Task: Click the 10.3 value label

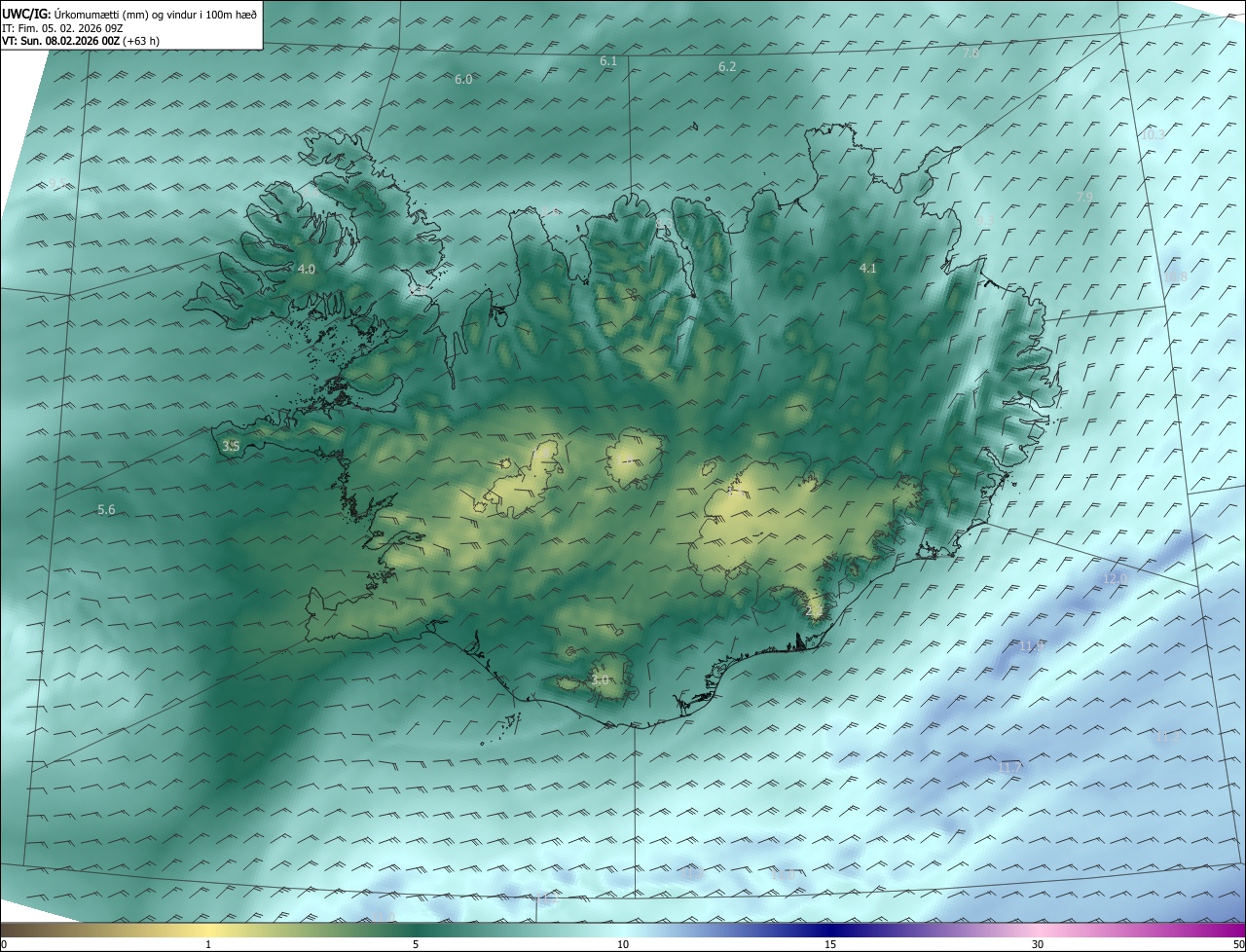Action: 1153,135
